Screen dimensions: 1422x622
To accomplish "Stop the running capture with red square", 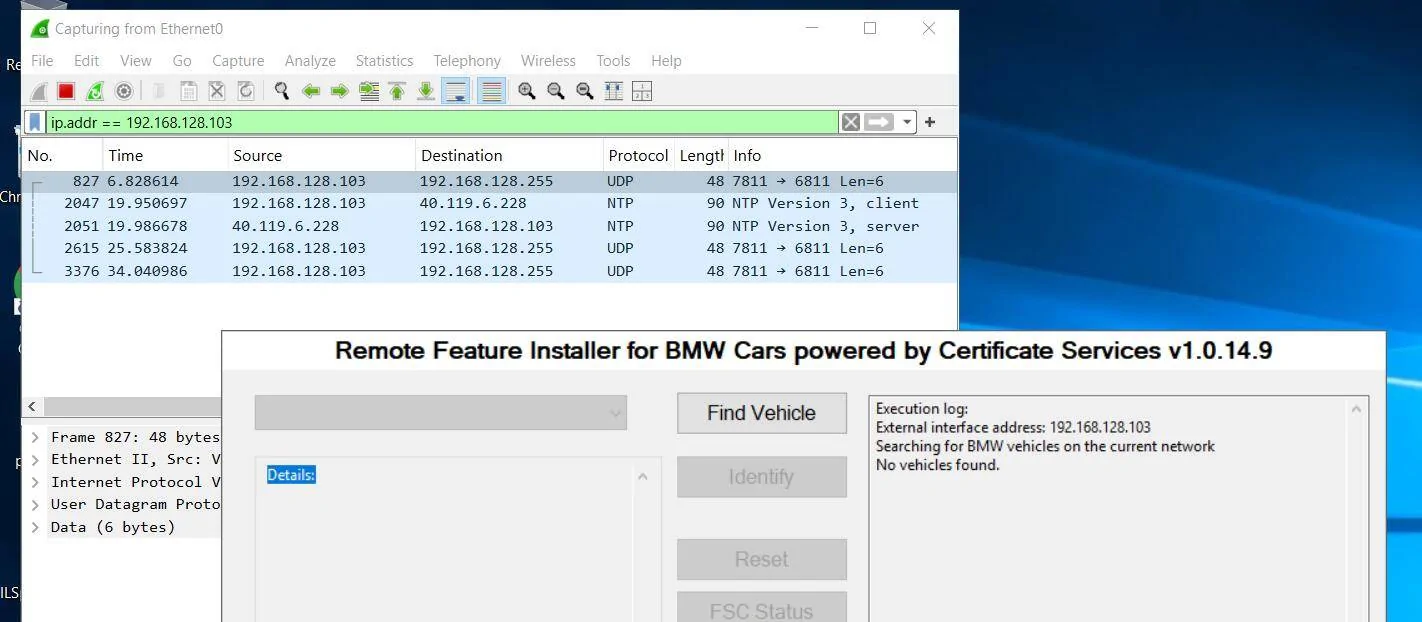I will tap(66, 91).
